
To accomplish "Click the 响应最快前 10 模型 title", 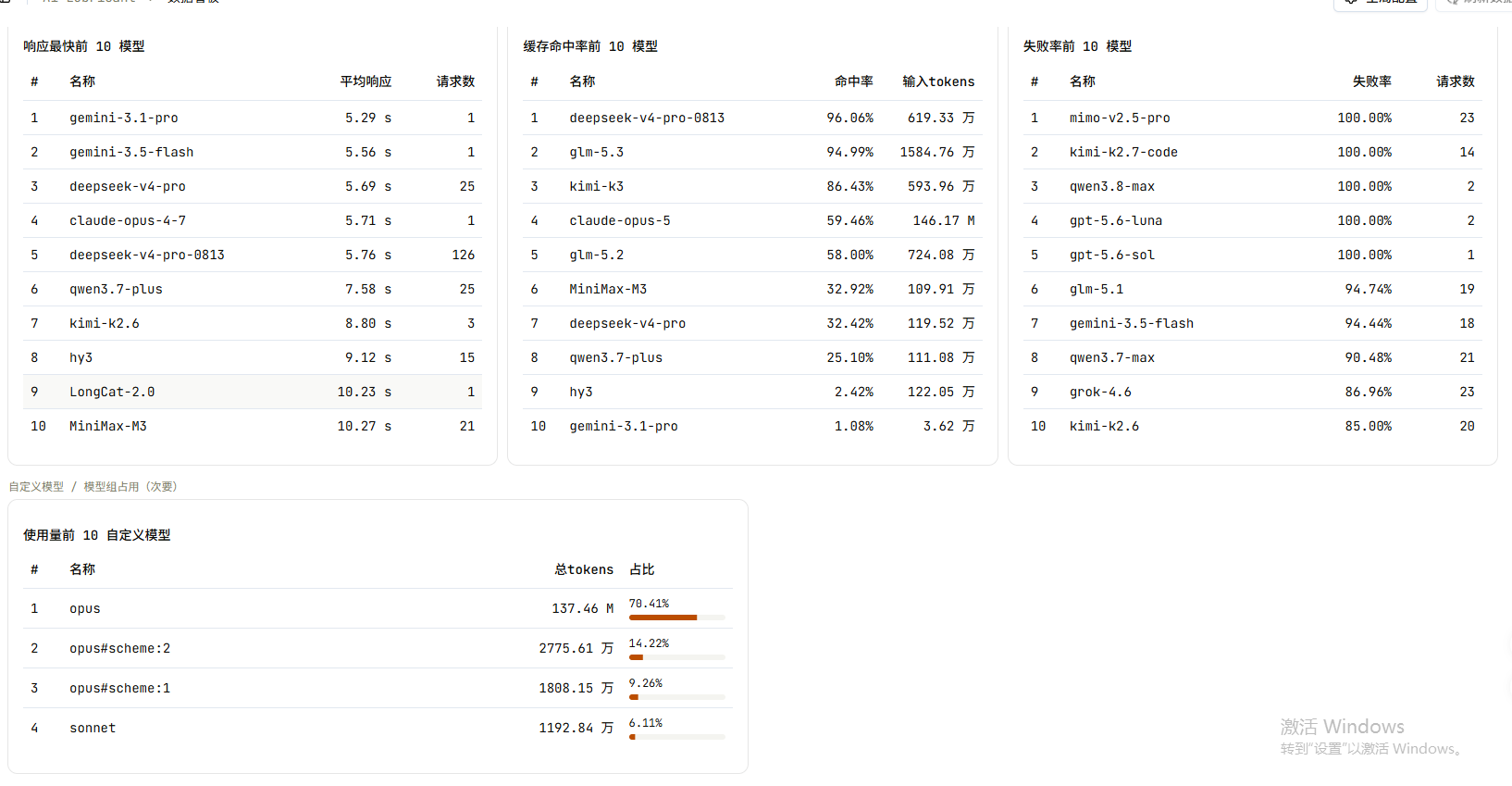I will coord(84,46).
